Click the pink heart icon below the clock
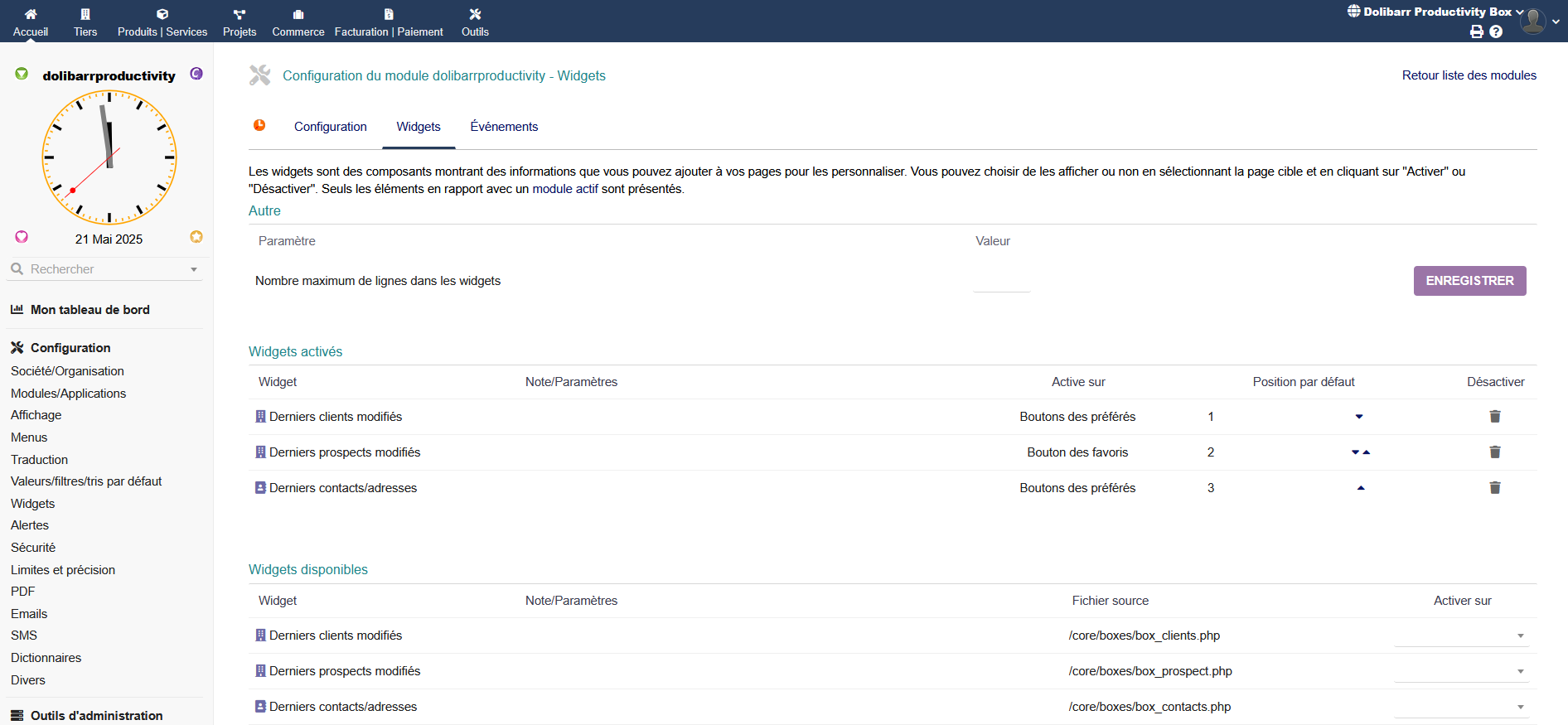Image resolution: width=1568 pixels, height=725 pixels. (x=22, y=237)
